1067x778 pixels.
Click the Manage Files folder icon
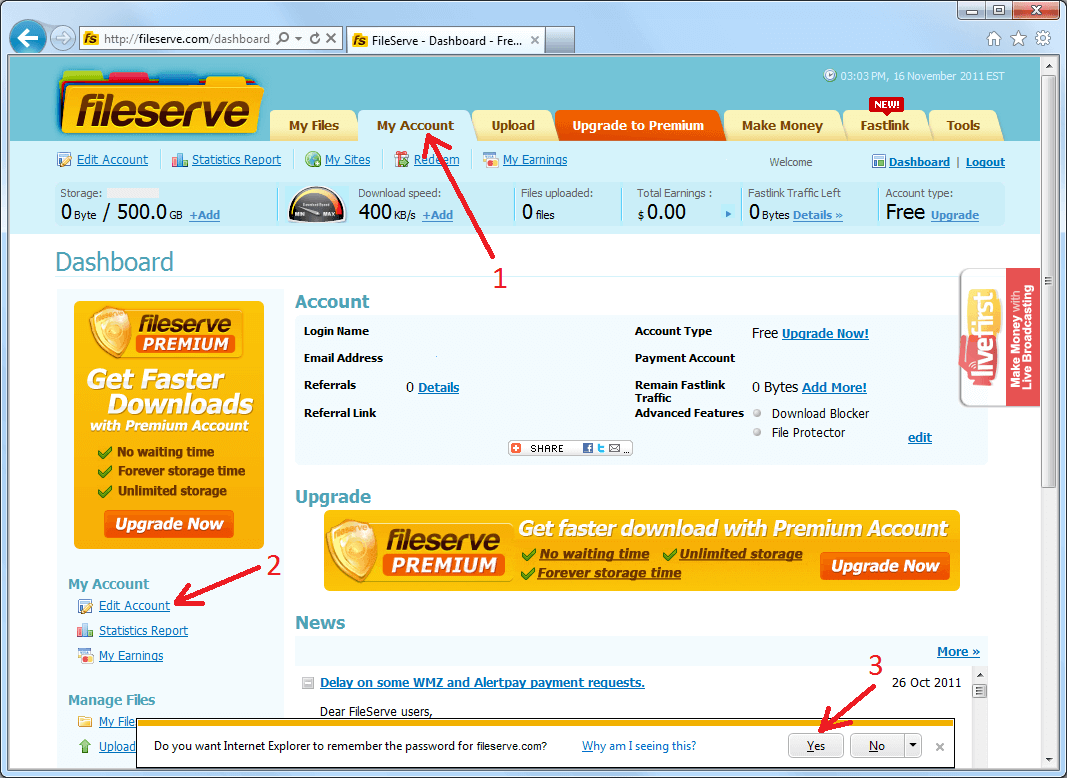click(85, 722)
